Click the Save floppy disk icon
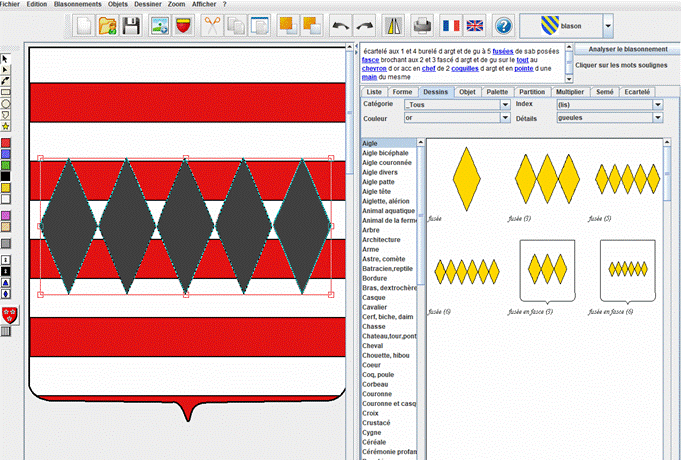681x460 pixels. tap(131, 25)
